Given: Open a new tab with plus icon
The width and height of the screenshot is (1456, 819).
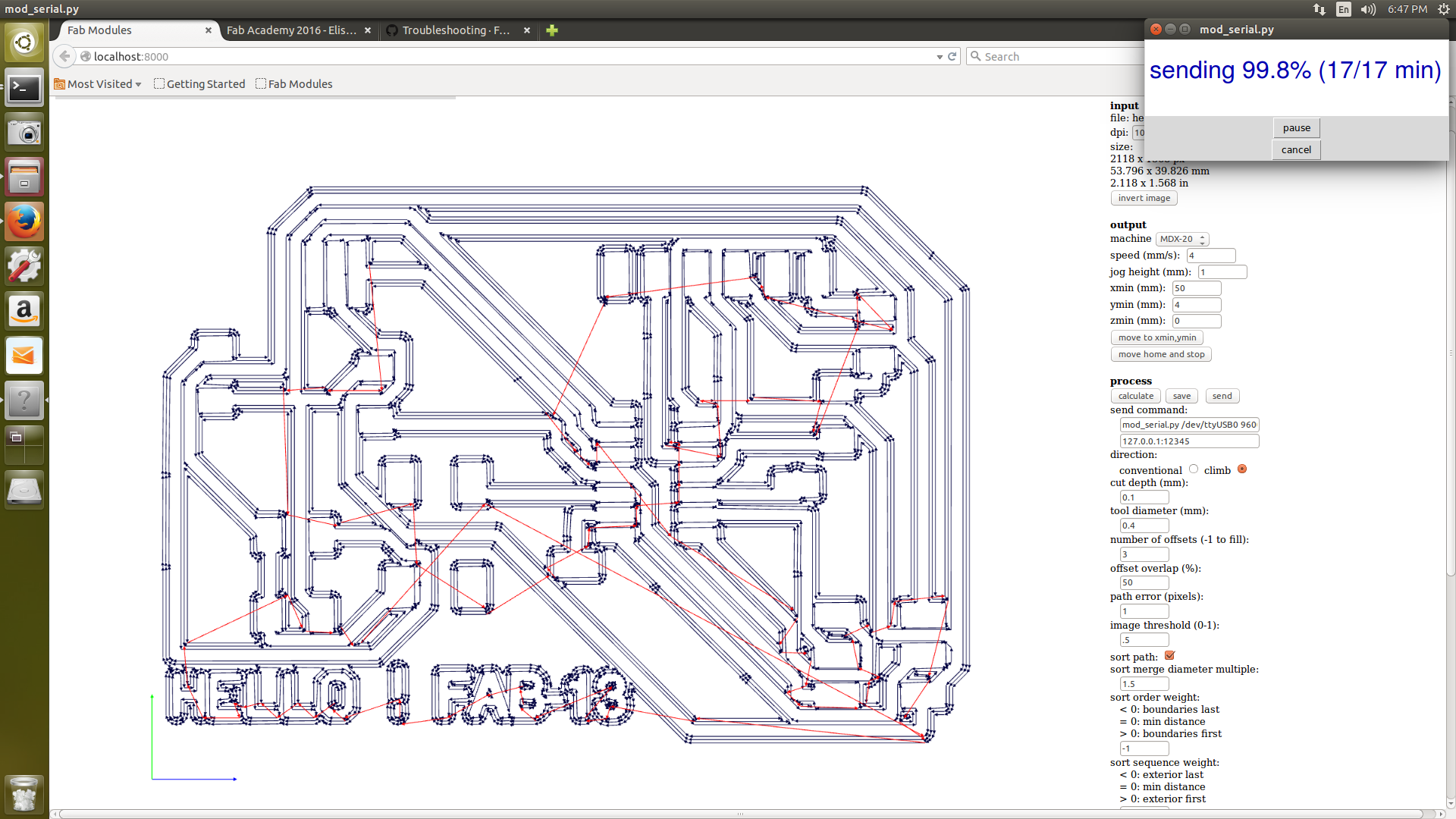Looking at the screenshot, I should click(552, 30).
